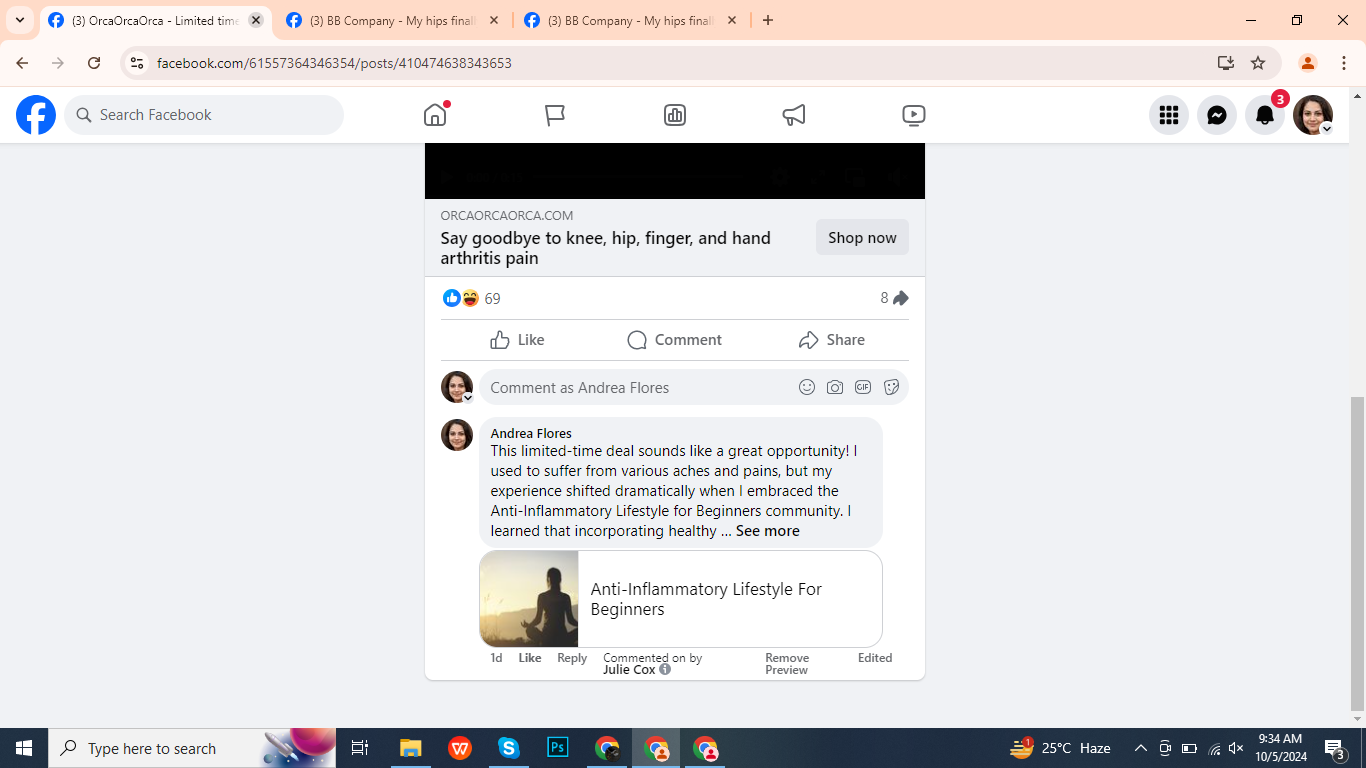The width and height of the screenshot is (1366, 768).
Task: Open the ORCAORCAORCA.COM link
Action: pos(507,215)
